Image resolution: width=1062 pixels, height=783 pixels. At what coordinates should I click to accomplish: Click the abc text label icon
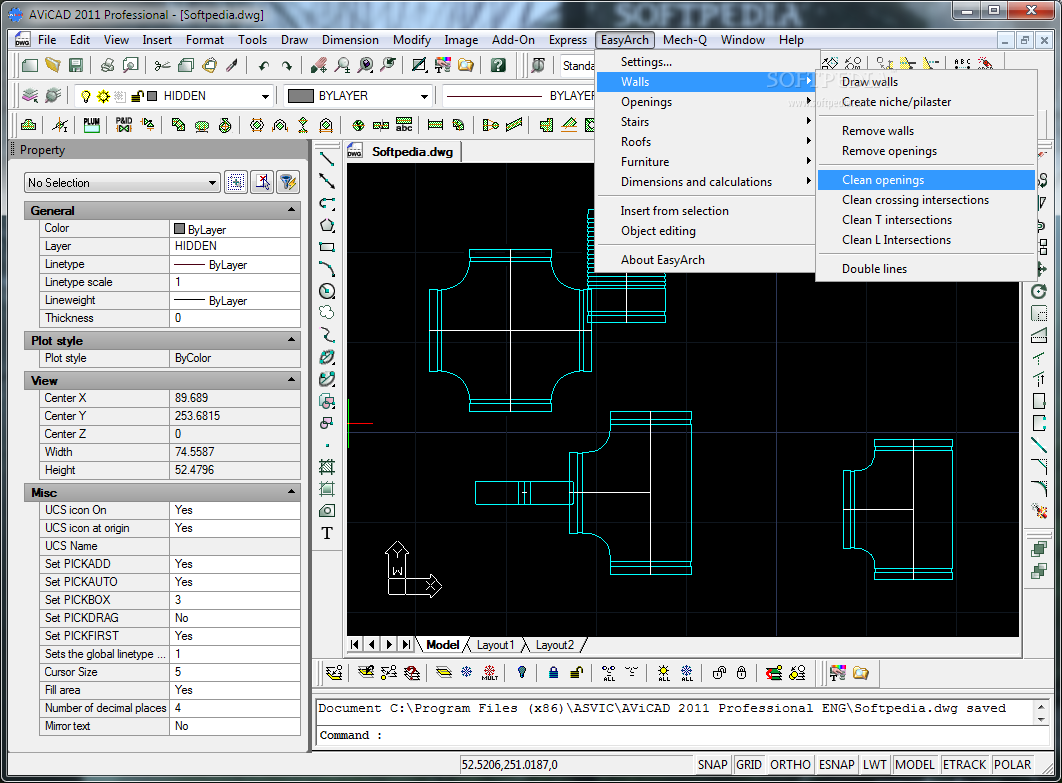(x=404, y=125)
